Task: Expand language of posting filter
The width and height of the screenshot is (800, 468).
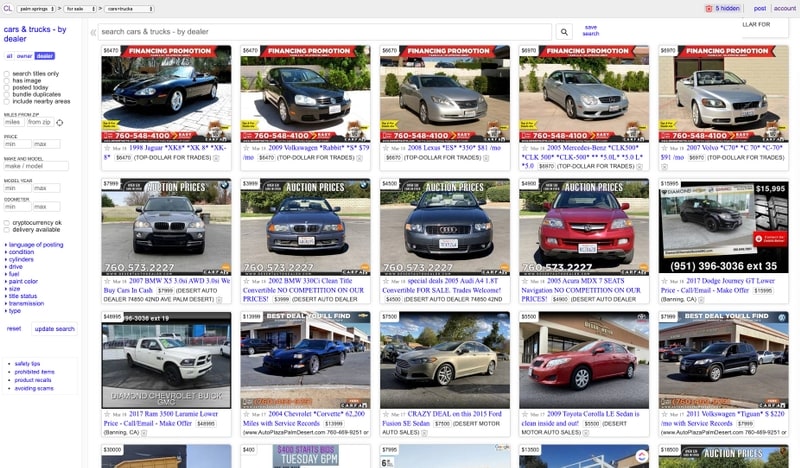Action: [x=36, y=245]
